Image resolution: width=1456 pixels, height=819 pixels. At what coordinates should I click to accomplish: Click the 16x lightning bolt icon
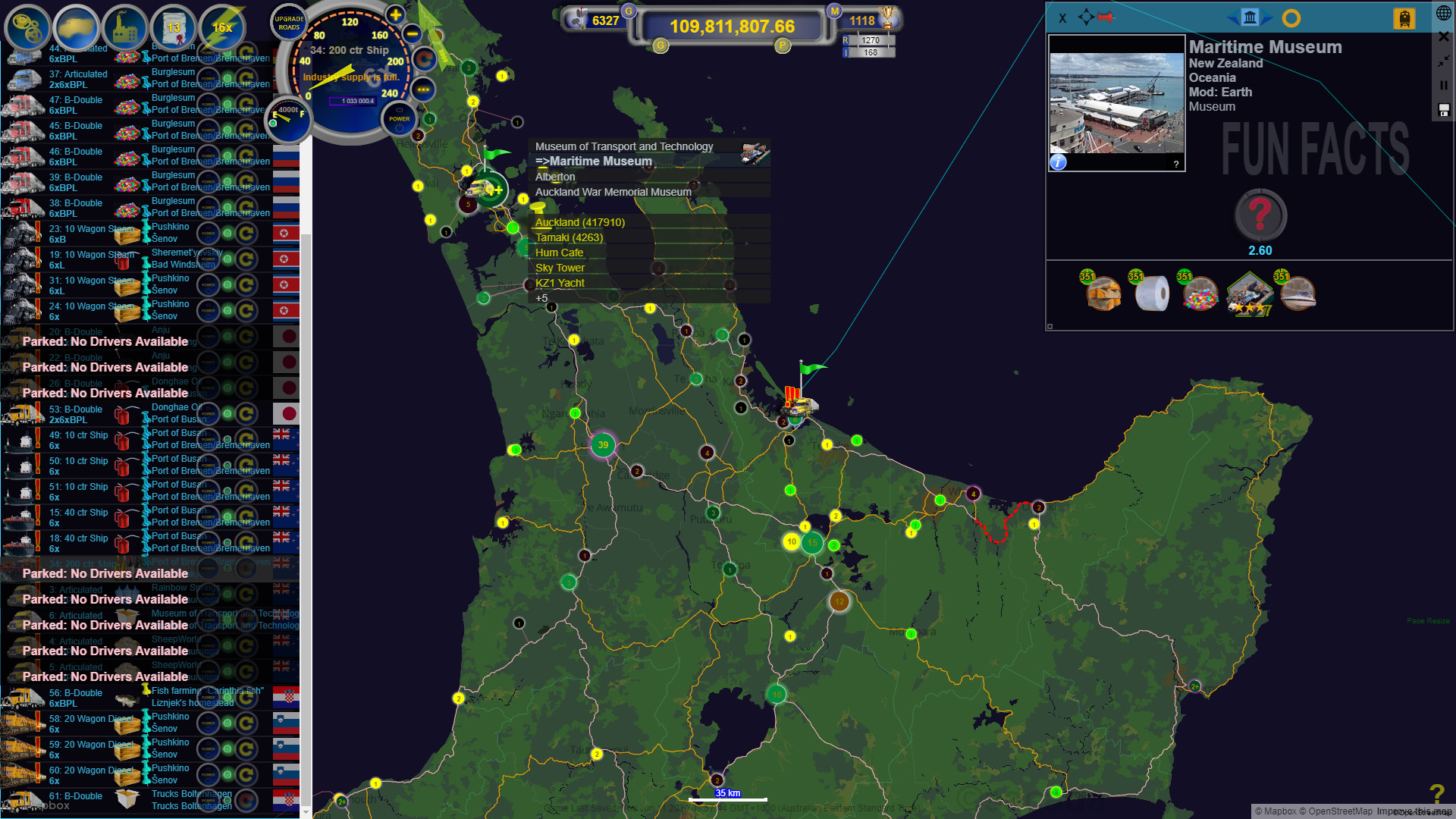pyautogui.click(x=224, y=28)
